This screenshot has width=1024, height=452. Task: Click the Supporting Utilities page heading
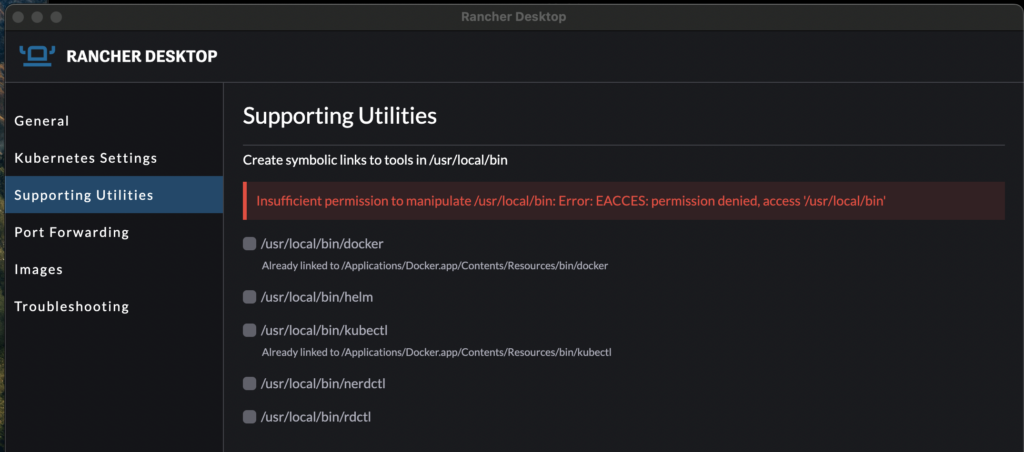click(x=340, y=116)
